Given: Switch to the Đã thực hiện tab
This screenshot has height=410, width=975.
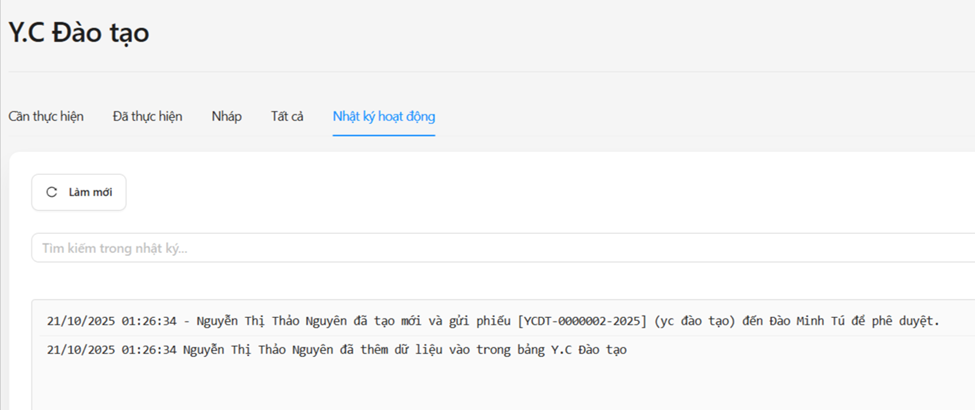Looking at the screenshot, I should pos(147,116).
